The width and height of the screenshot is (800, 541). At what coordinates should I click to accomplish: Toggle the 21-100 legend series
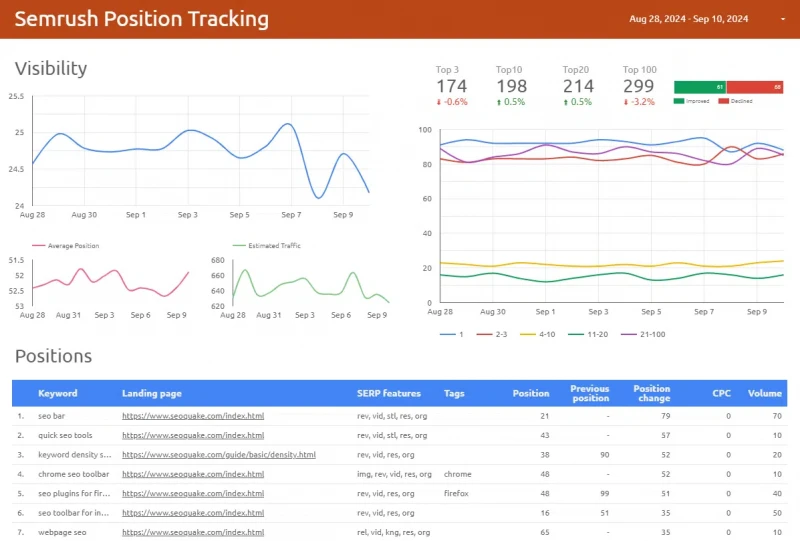point(643,334)
